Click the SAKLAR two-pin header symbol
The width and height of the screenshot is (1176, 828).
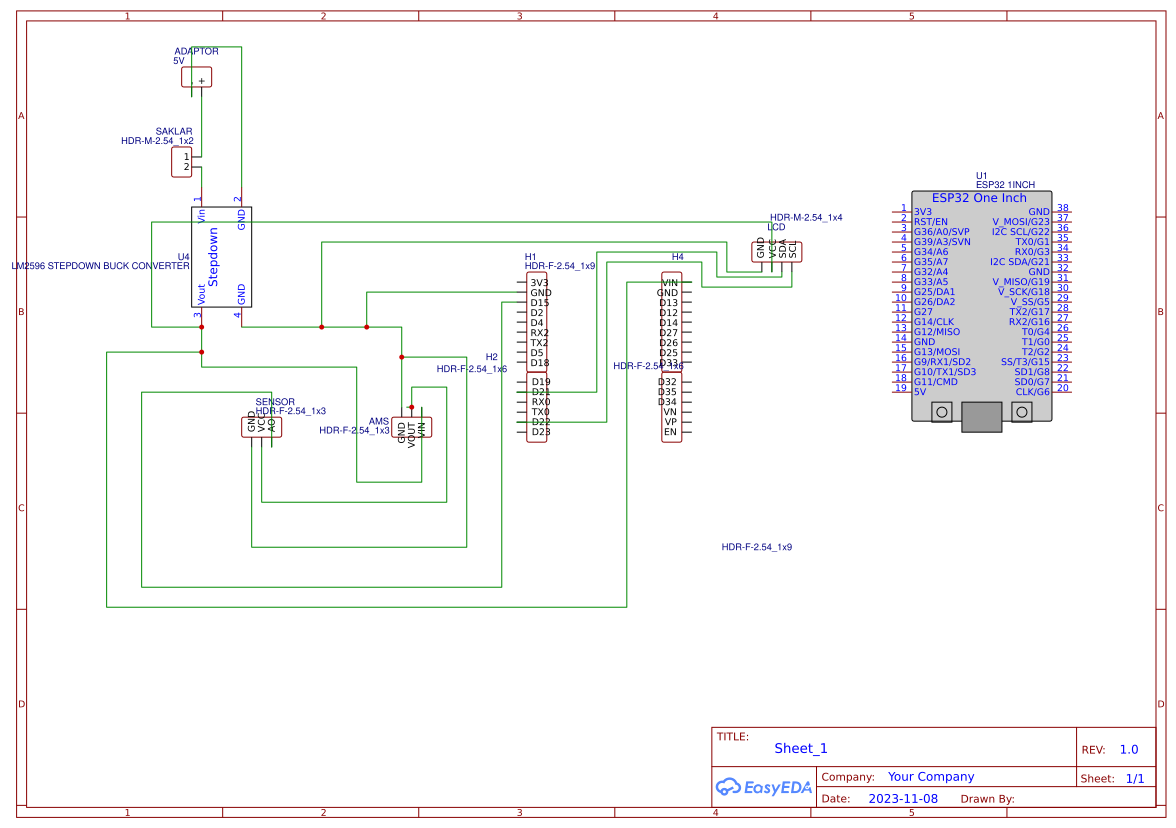(181, 162)
